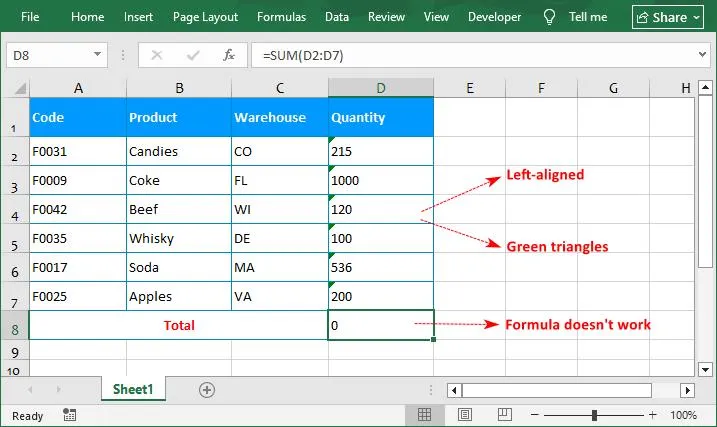Click the Select All corner triangle
The height and width of the screenshot is (427, 717).
[x=21, y=87]
